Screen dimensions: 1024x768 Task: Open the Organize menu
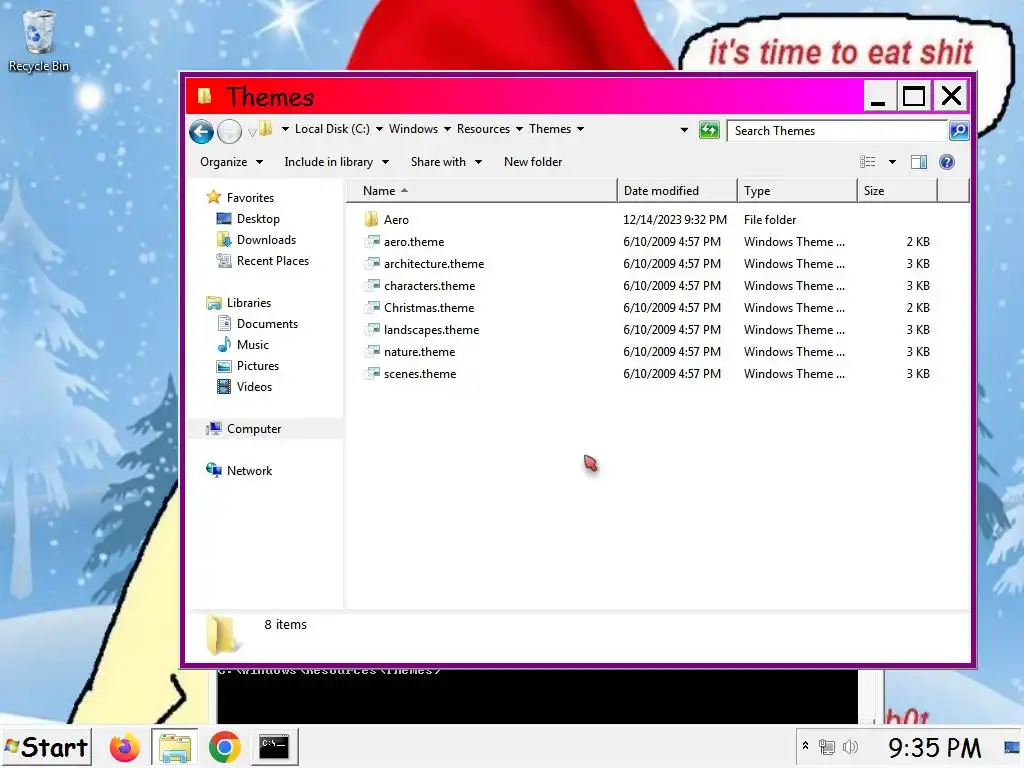231,162
